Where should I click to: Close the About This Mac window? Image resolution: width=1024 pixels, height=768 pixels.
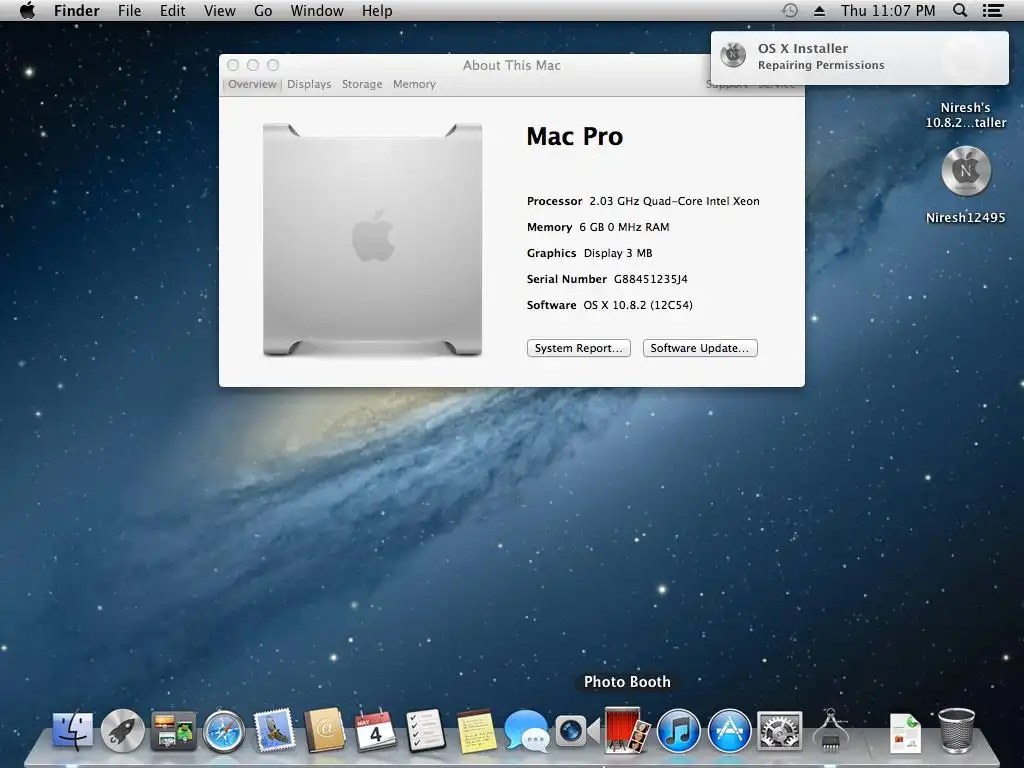click(x=232, y=65)
